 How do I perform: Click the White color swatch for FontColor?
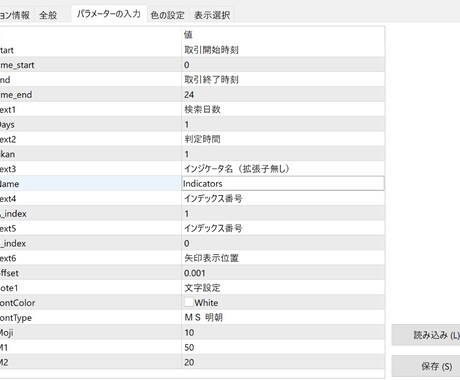click(189, 302)
